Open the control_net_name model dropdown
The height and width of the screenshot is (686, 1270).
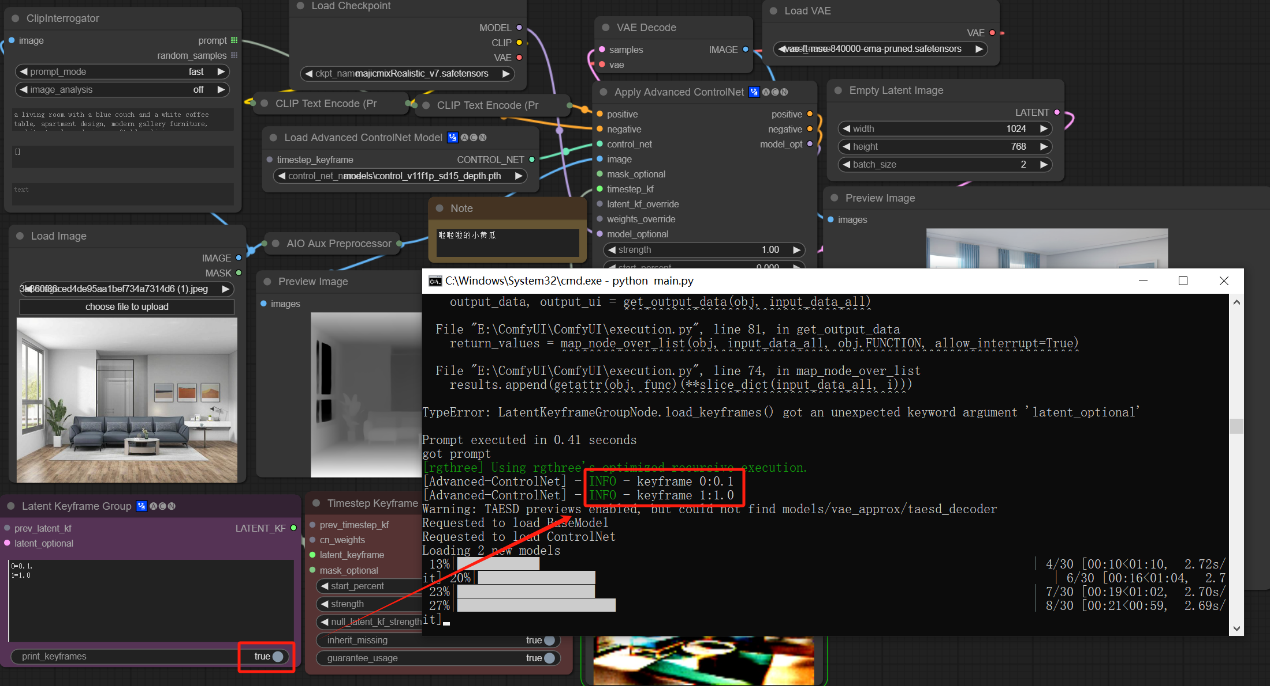400,176
